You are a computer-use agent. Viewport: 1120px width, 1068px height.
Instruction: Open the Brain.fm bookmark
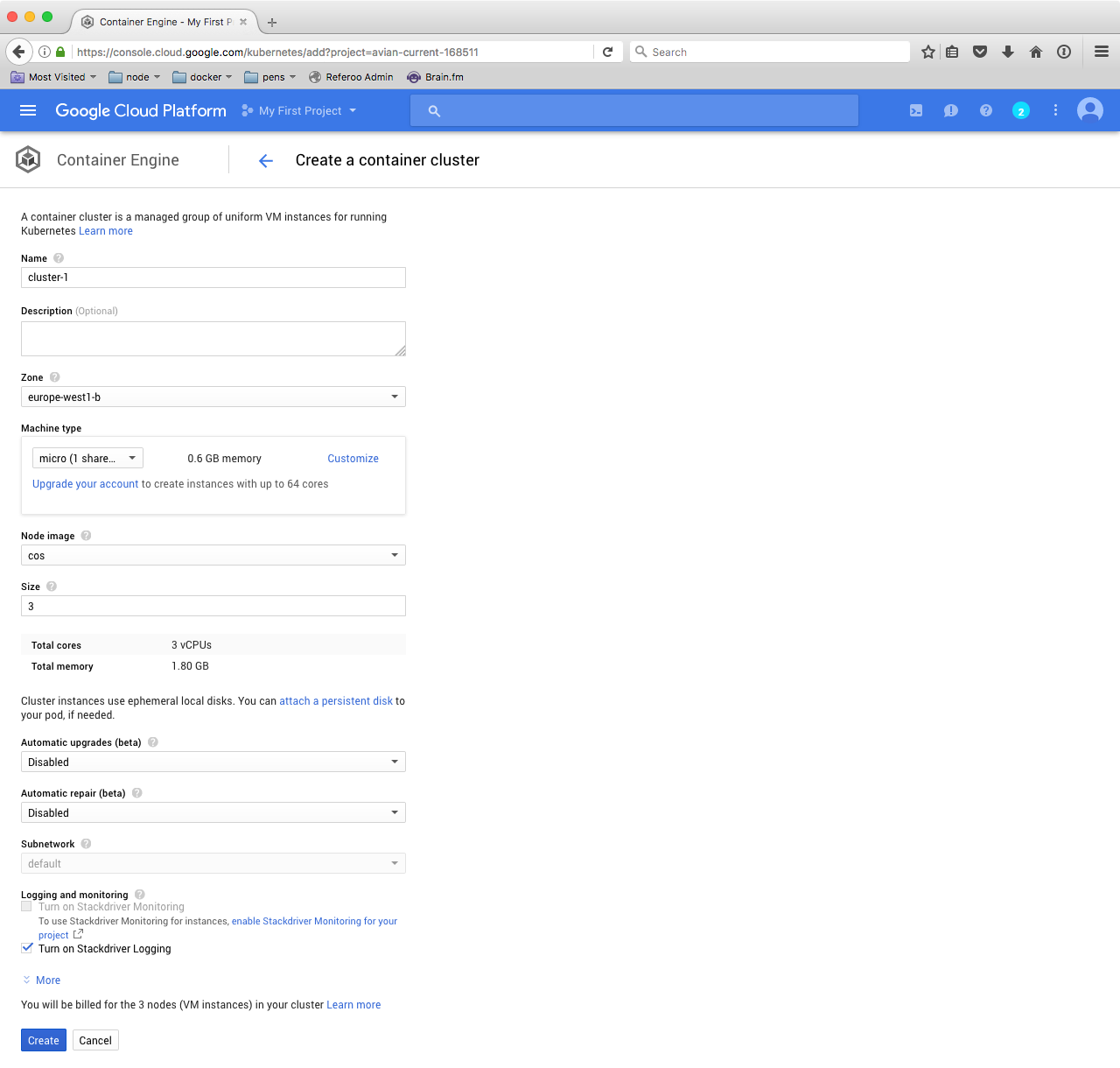436,77
